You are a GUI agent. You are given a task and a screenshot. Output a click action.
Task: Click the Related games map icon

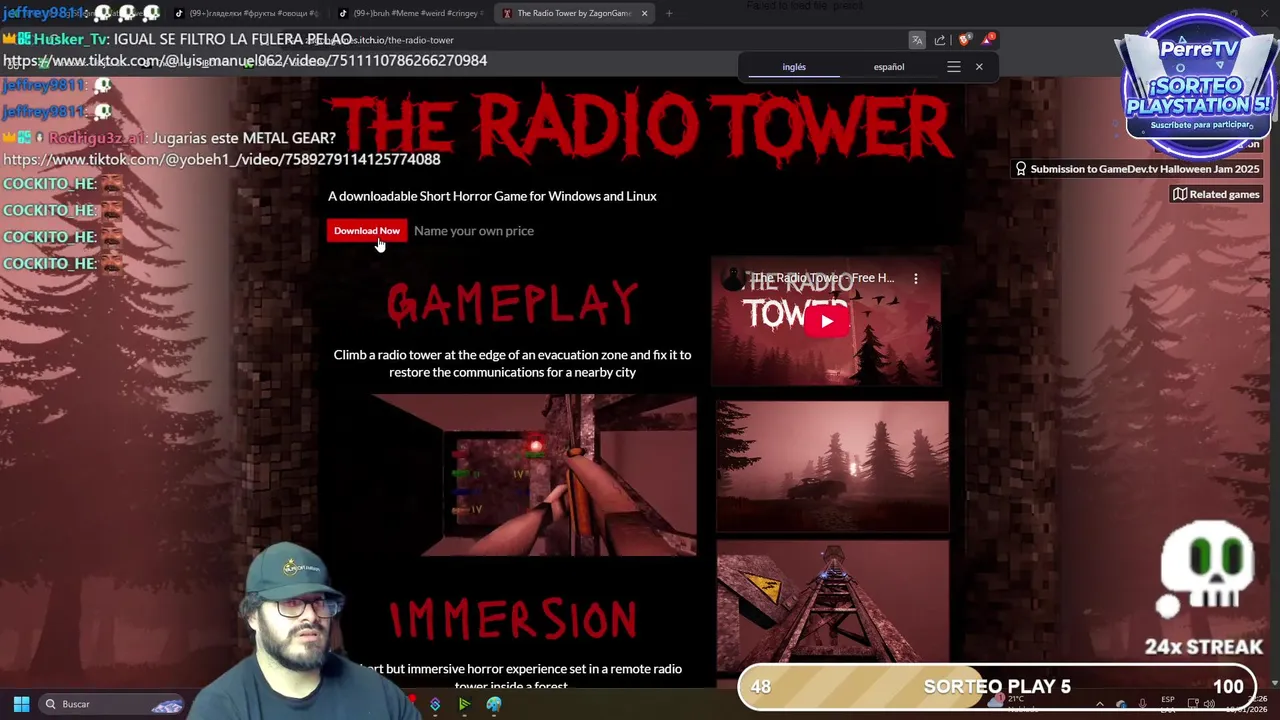tap(1180, 194)
